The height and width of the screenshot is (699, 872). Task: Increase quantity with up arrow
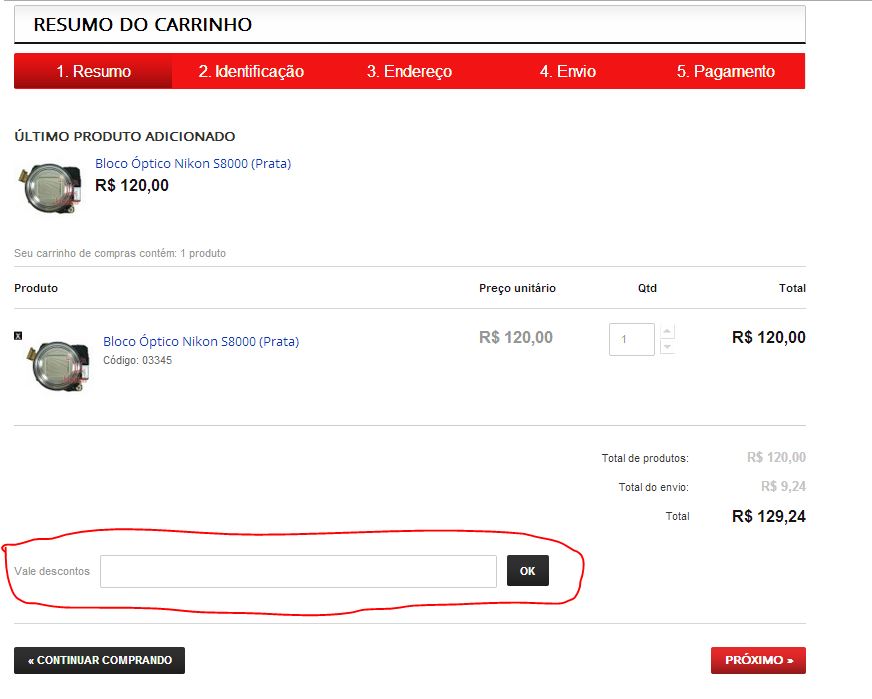(667, 331)
